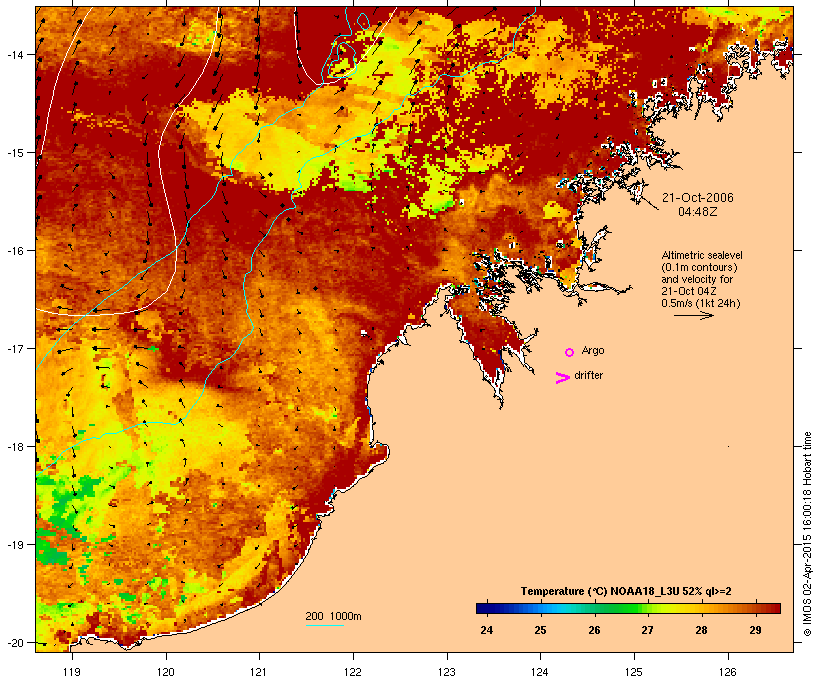Click longitude axis label 121

click(x=259, y=672)
